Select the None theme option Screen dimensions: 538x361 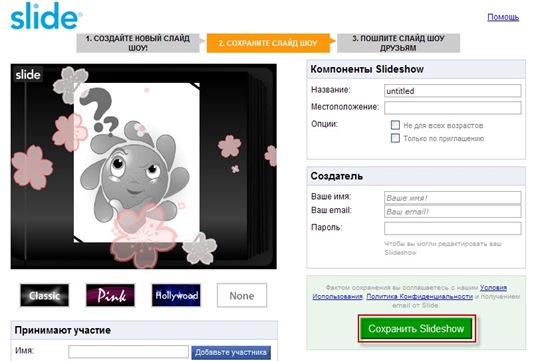242,295
